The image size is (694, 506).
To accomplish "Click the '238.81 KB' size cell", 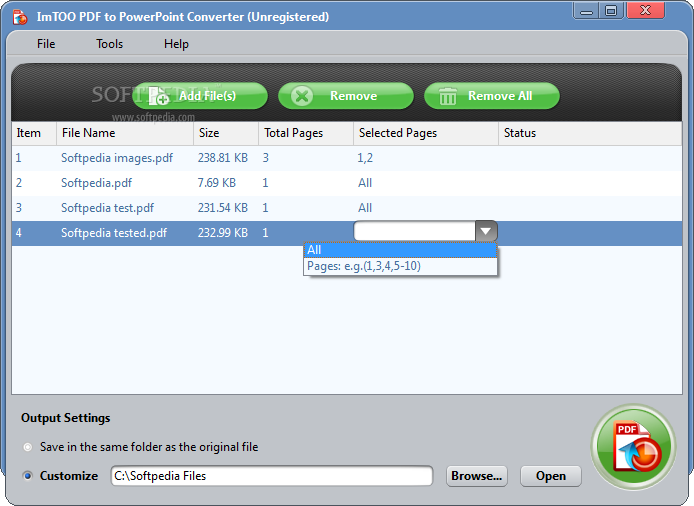I will [223, 158].
